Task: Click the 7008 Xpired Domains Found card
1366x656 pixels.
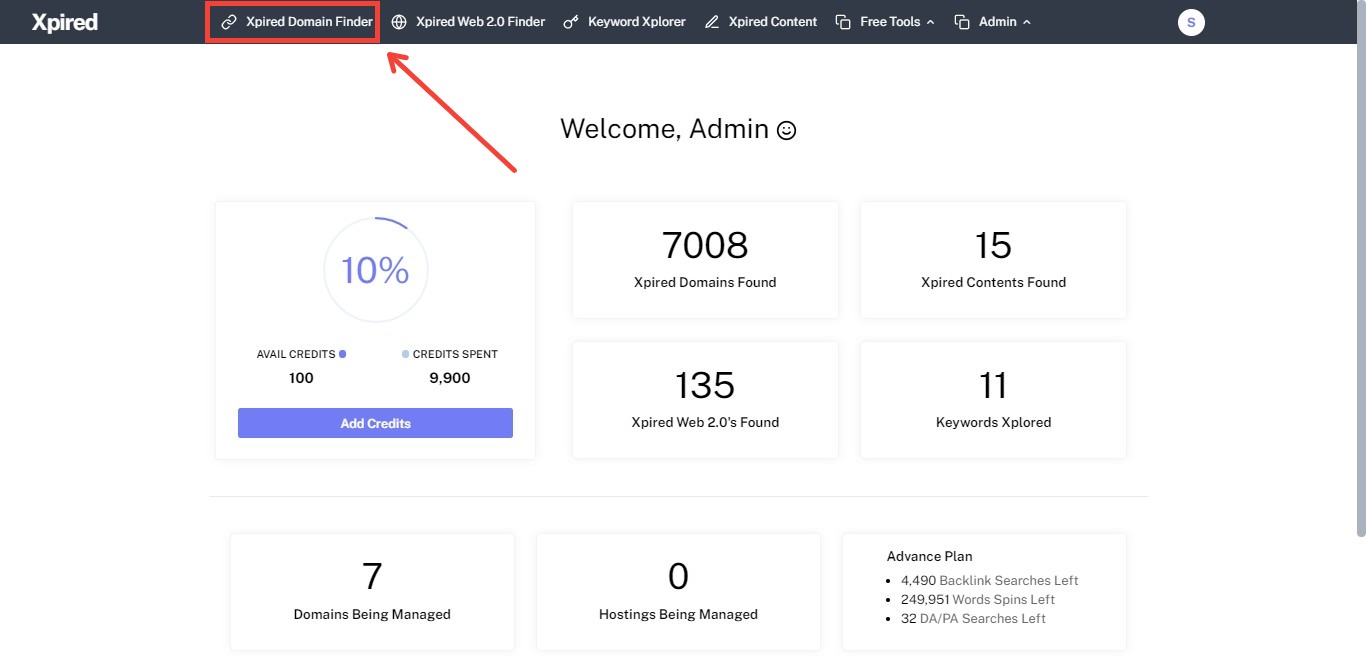Action: click(x=705, y=260)
